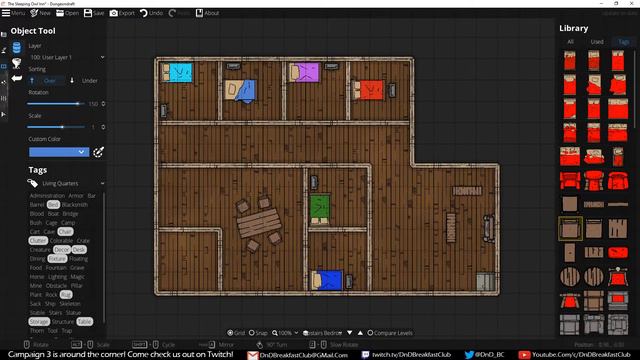
Task: Open the About dialog
Action: point(207,13)
